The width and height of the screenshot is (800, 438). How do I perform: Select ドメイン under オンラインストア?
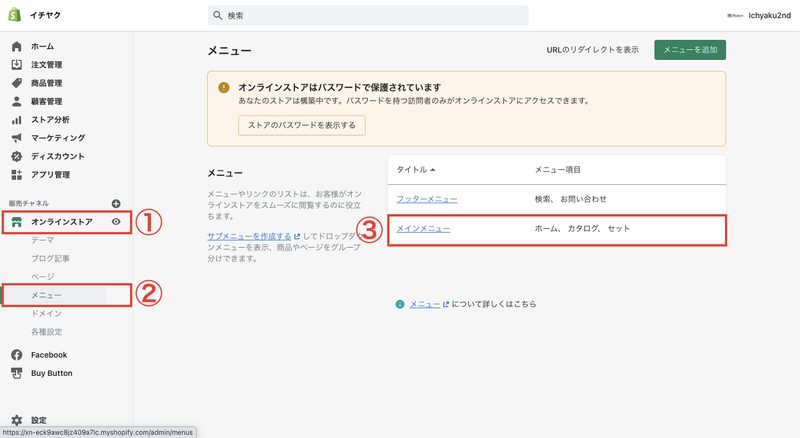point(46,313)
